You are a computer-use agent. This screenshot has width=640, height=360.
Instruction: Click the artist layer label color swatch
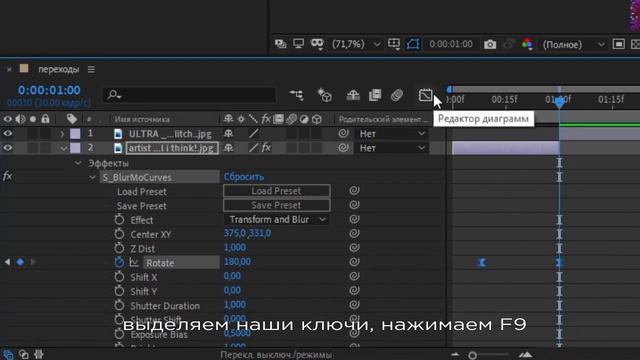point(75,148)
